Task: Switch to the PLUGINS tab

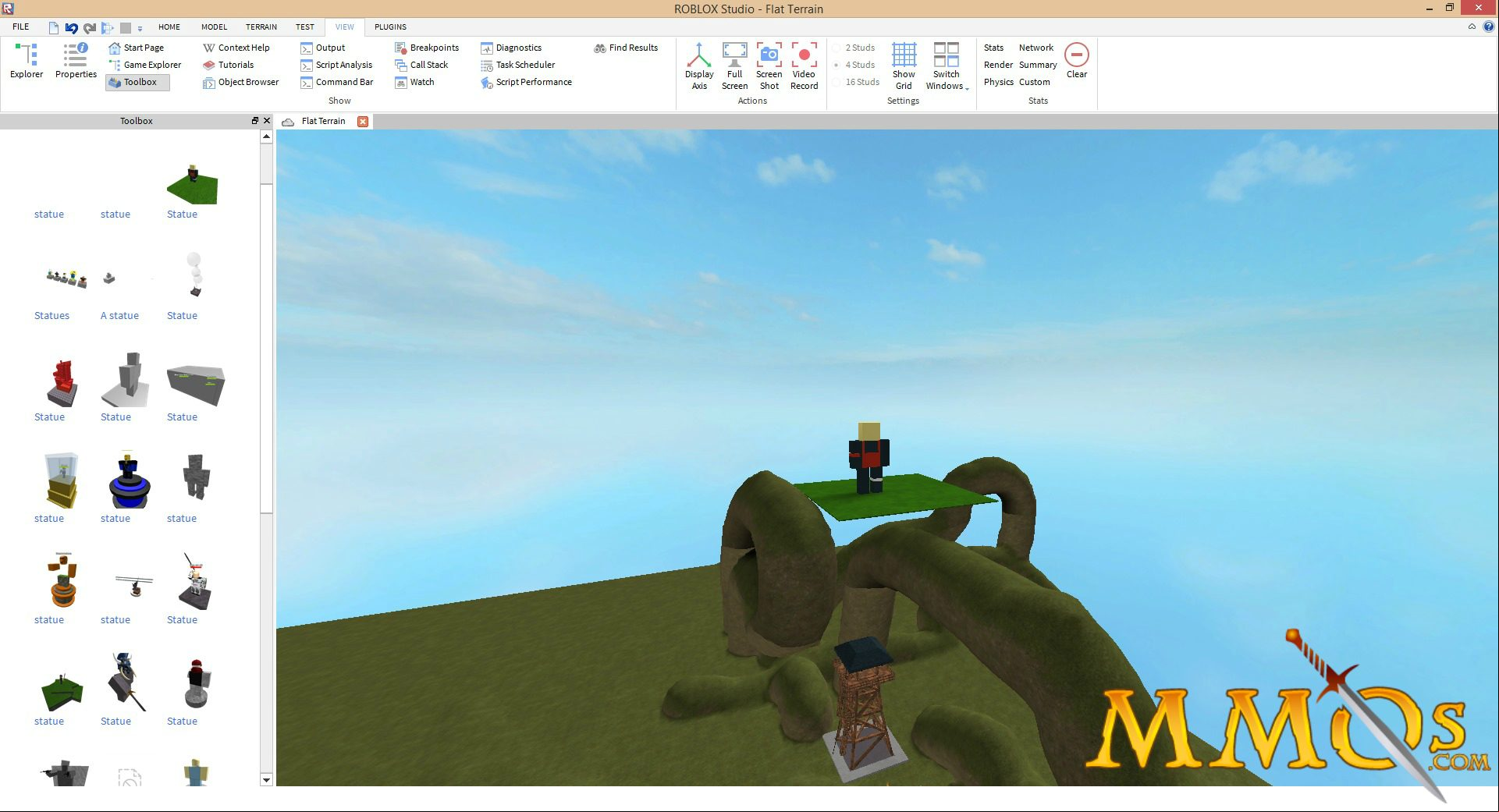Action: (x=390, y=27)
